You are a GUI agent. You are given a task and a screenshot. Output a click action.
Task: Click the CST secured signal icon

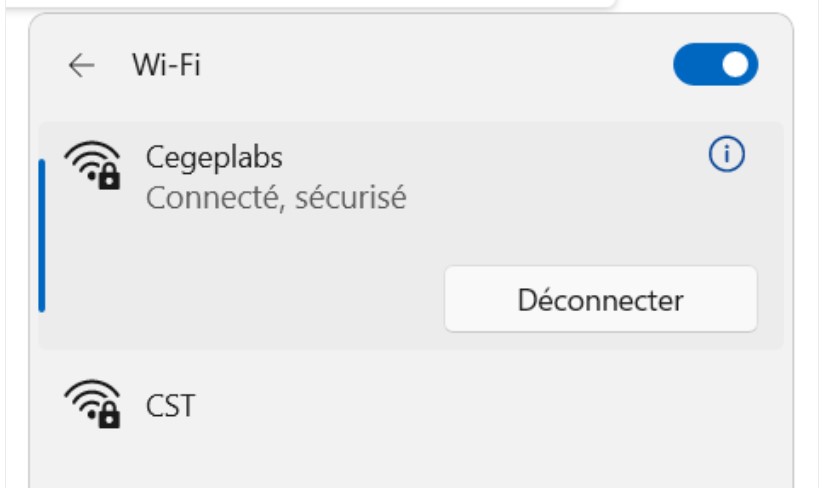click(91, 404)
